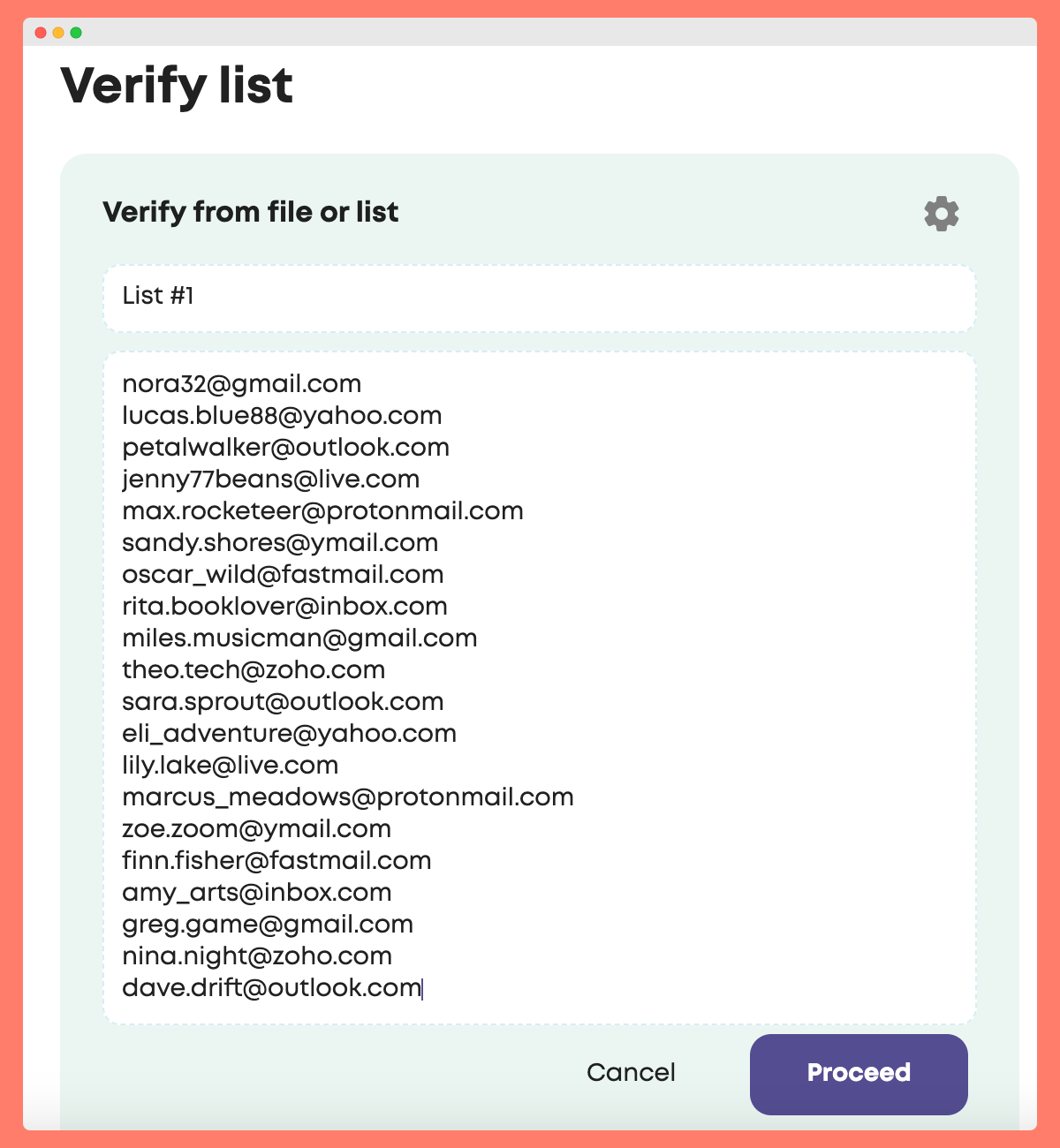Click the Verify from file or list title
The width and height of the screenshot is (1060, 1148).
[251, 212]
